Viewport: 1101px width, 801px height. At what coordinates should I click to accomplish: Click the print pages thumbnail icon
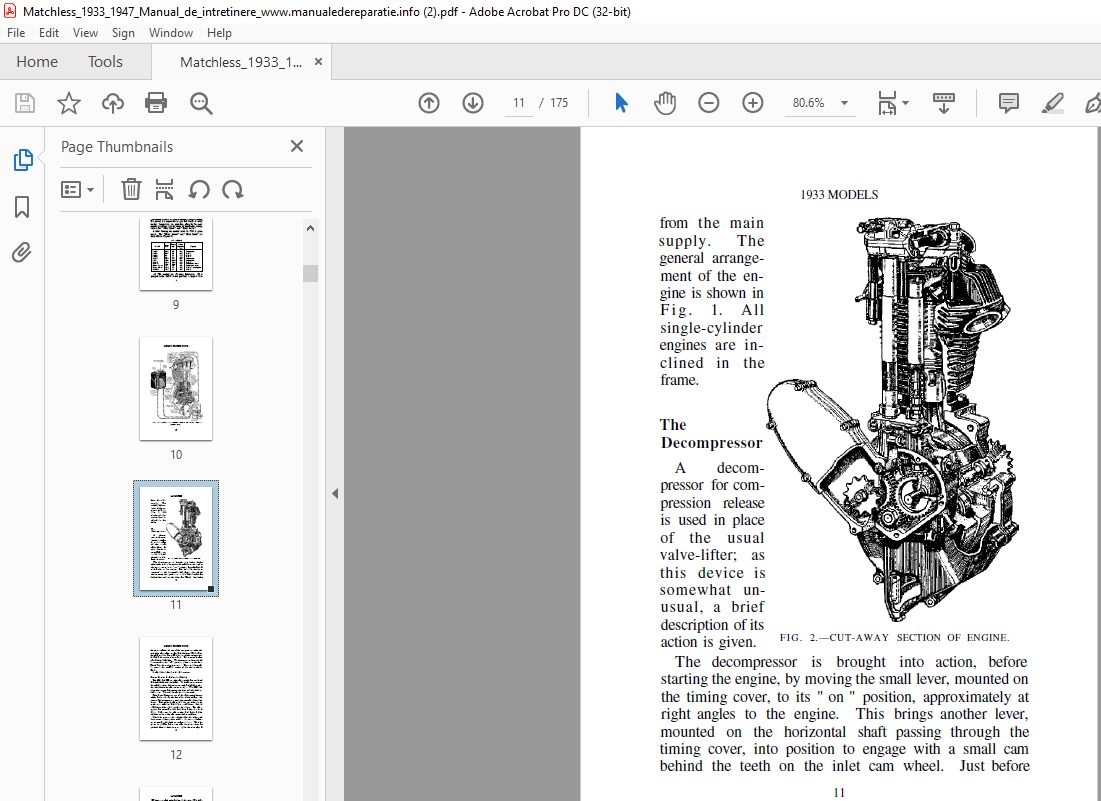164,190
